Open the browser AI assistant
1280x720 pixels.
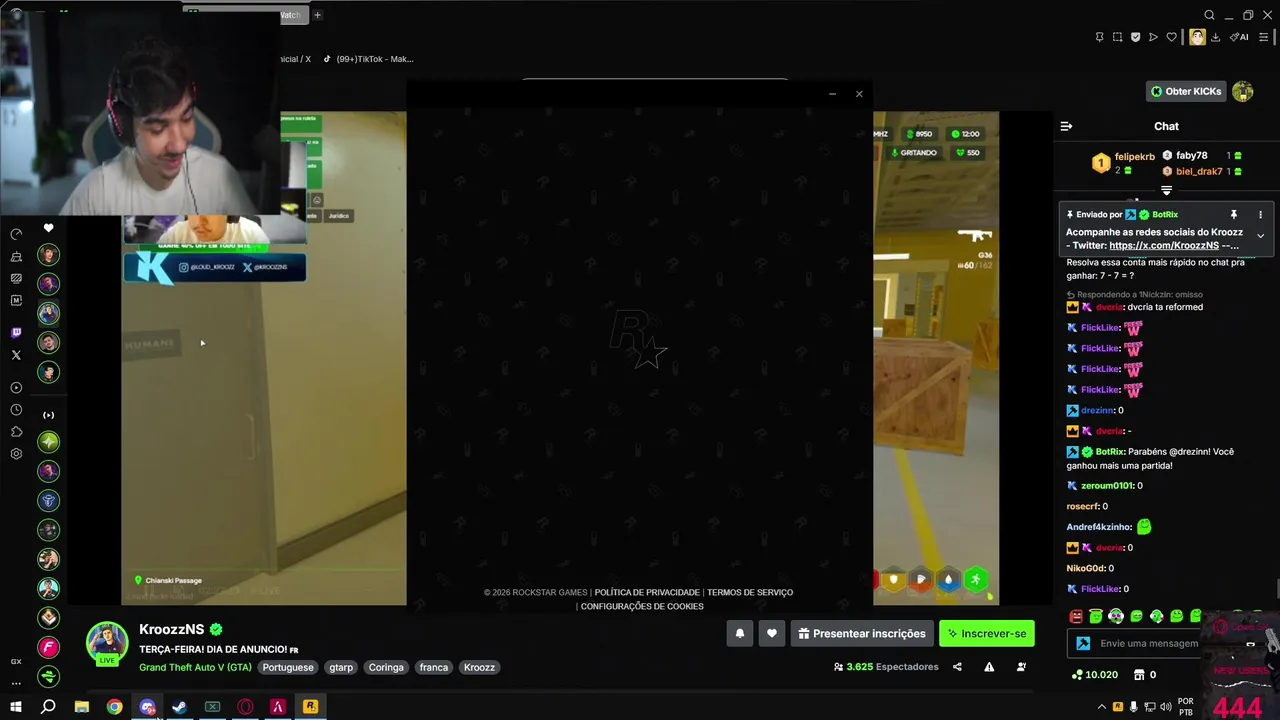click(1240, 37)
